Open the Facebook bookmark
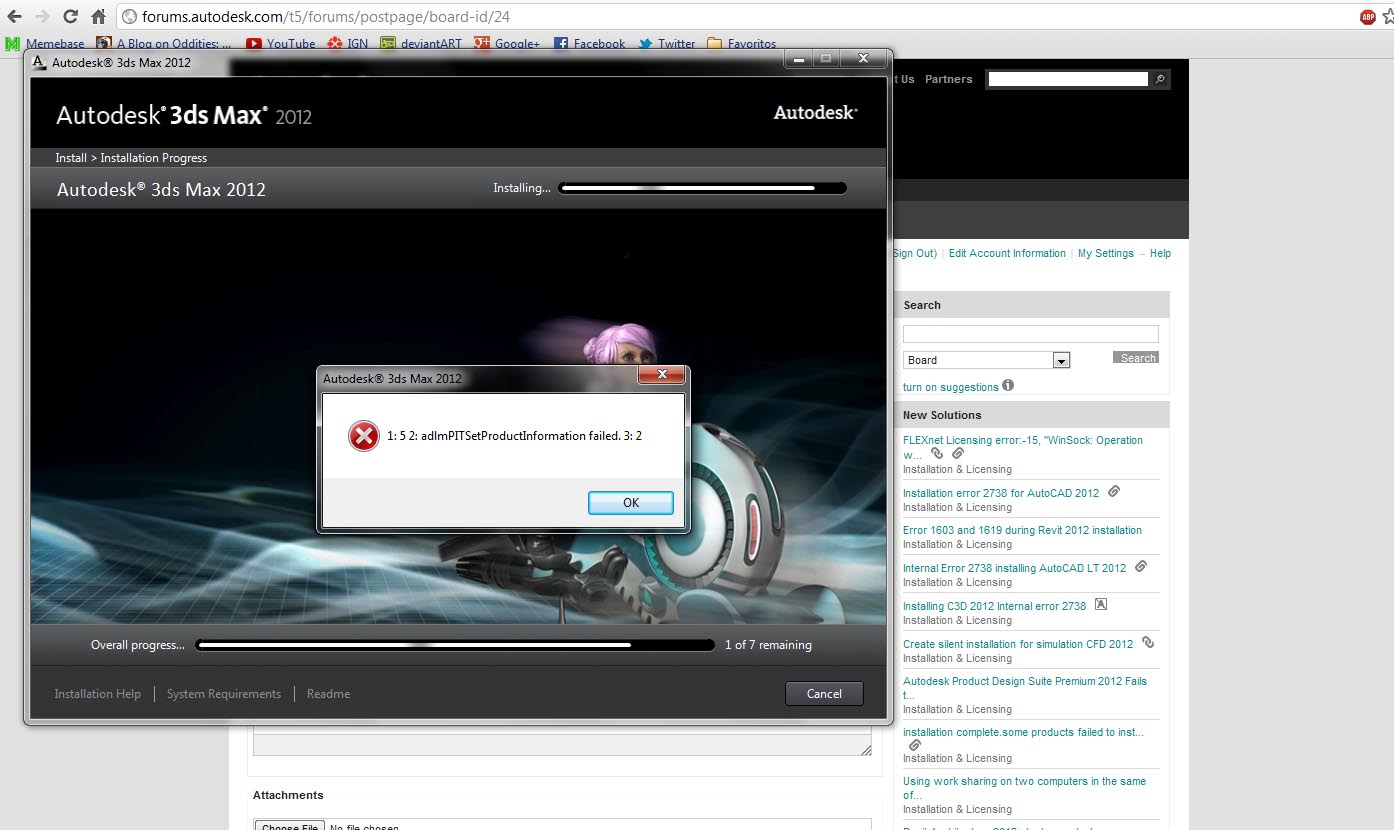 [x=589, y=44]
